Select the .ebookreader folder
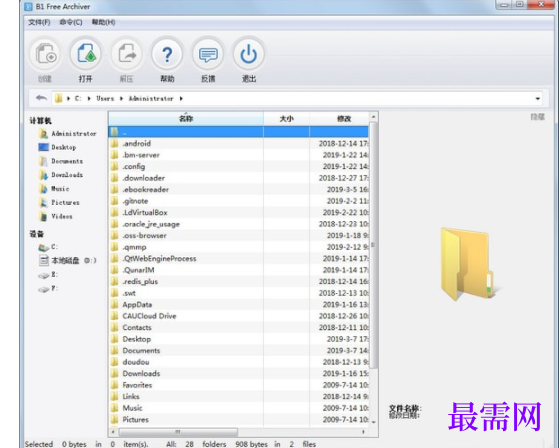The height and width of the screenshot is (448, 560). click(238, 189)
